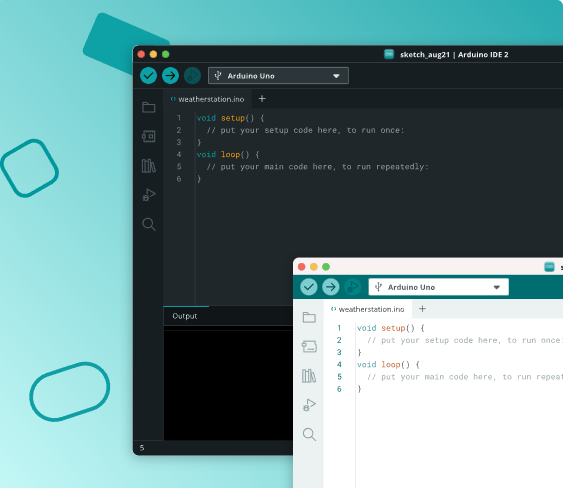
Task: Add new tab with plus in light editor
Action: tap(422, 309)
